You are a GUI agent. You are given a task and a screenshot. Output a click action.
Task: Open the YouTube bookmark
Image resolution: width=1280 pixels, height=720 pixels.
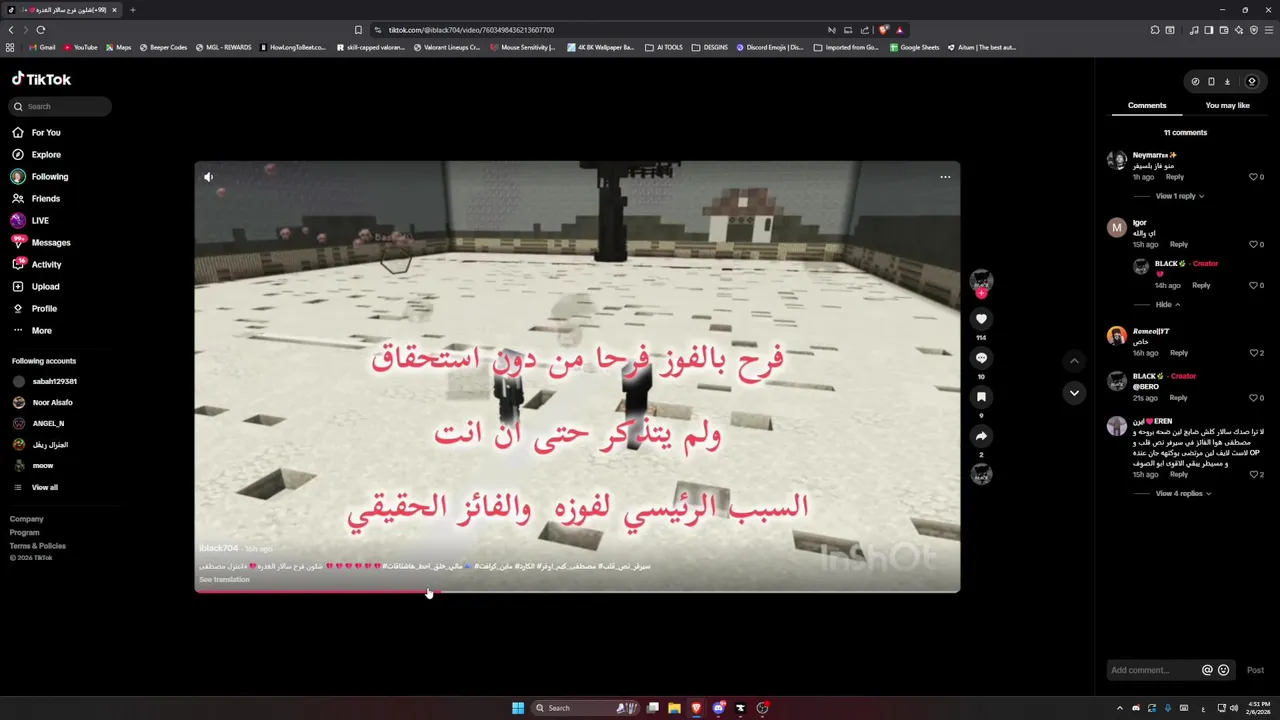tap(81, 47)
